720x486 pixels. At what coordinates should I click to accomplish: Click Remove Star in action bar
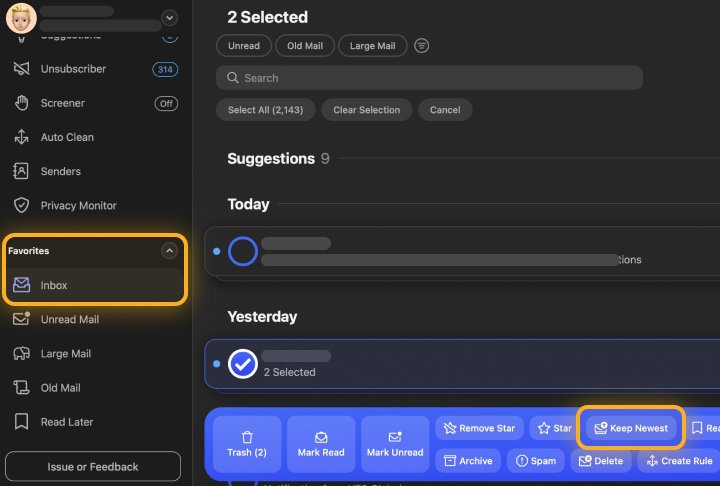click(478, 428)
